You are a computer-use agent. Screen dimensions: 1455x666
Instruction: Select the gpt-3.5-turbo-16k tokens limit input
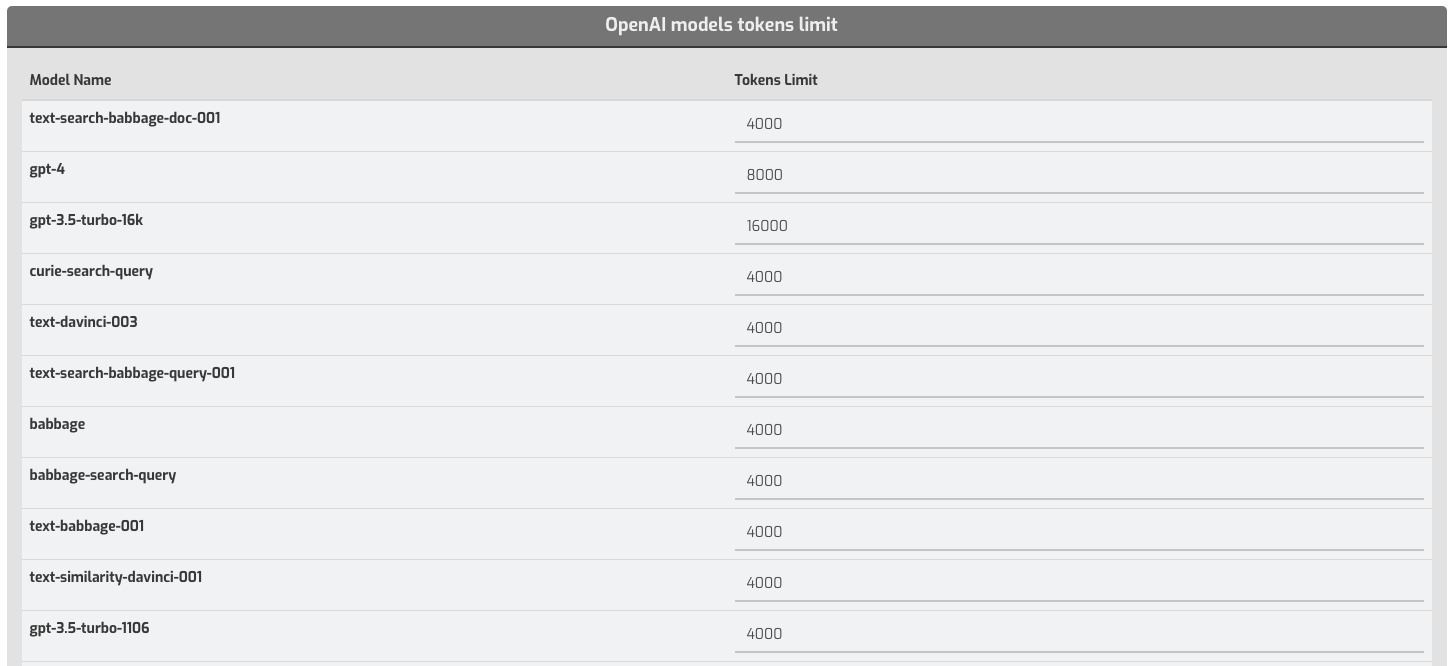coord(1078,226)
